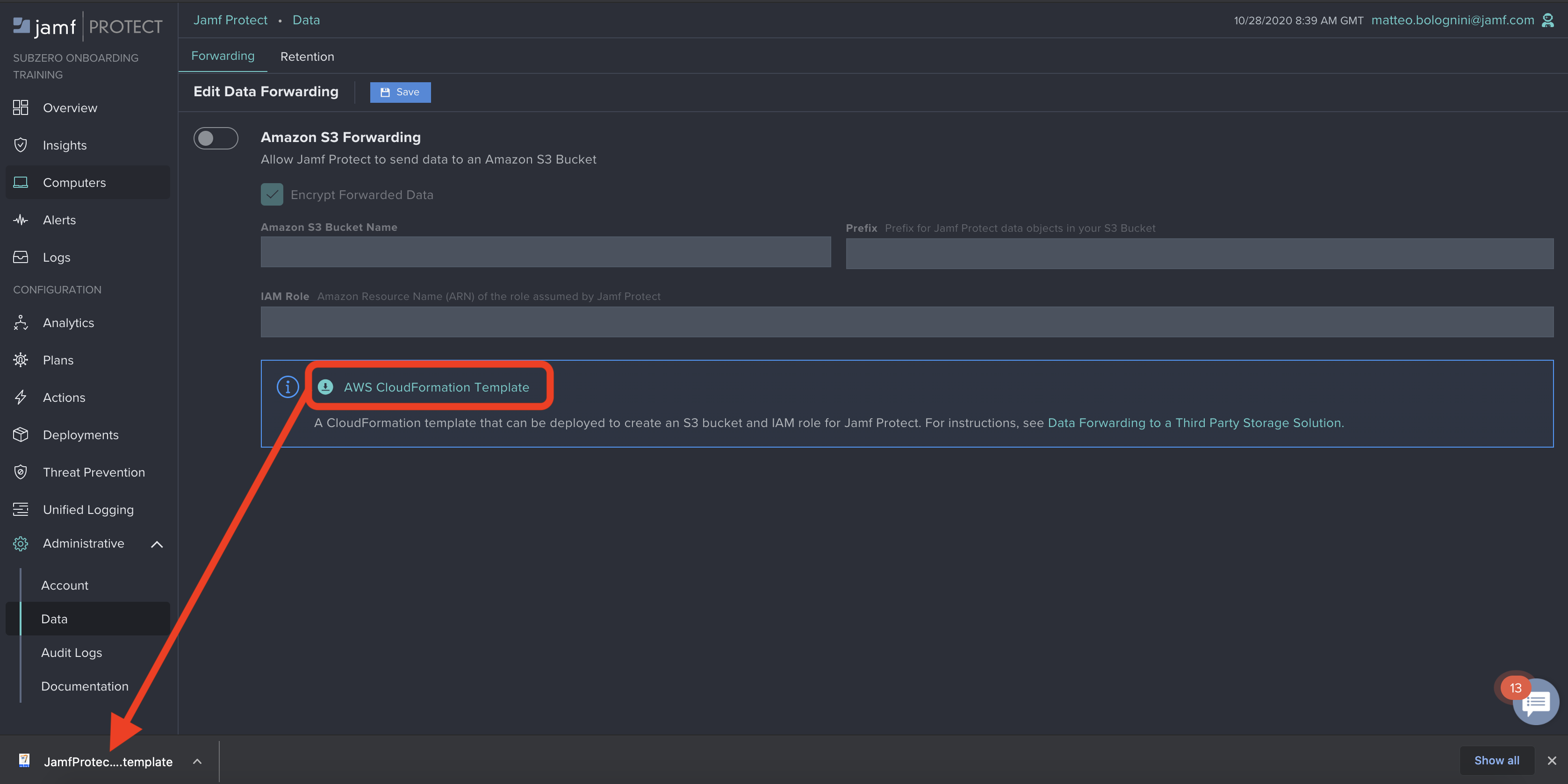Image resolution: width=1568 pixels, height=784 pixels.
Task: Enable the Amazon S3 Forwarding toggle
Action: [216, 138]
